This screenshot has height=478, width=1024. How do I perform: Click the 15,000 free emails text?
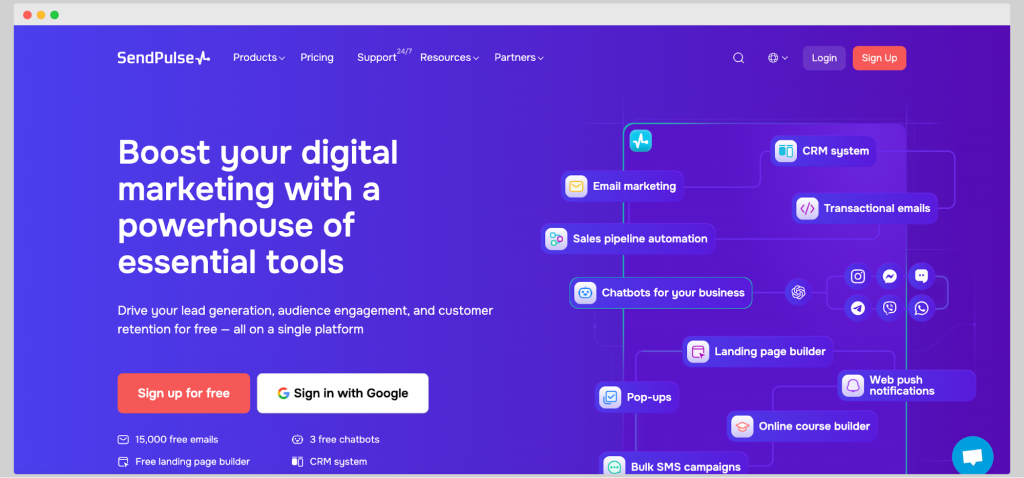(177, 439)
